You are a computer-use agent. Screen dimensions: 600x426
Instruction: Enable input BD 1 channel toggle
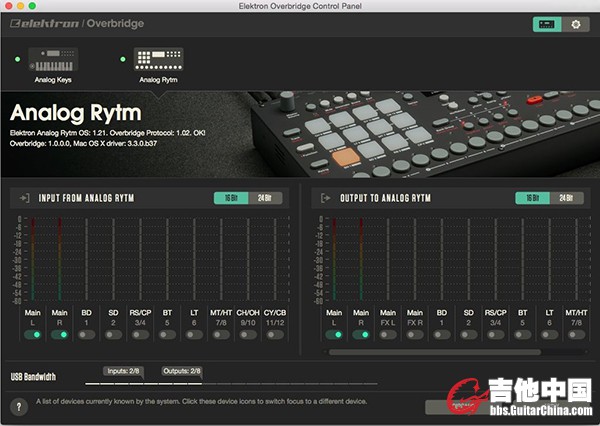[x=86, y=335]
